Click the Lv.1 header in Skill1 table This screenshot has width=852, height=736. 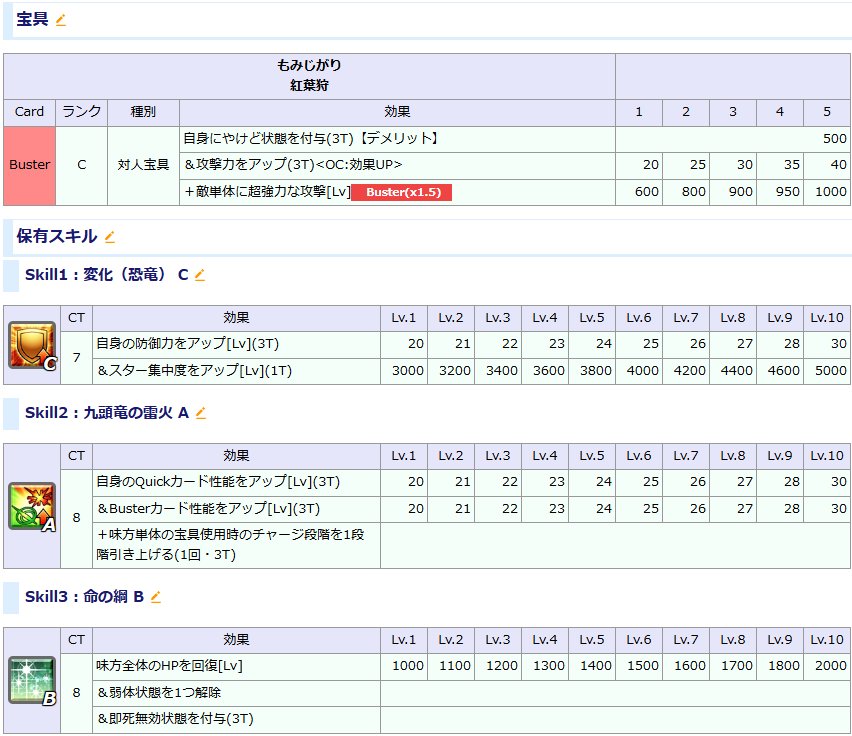(404, 318)
